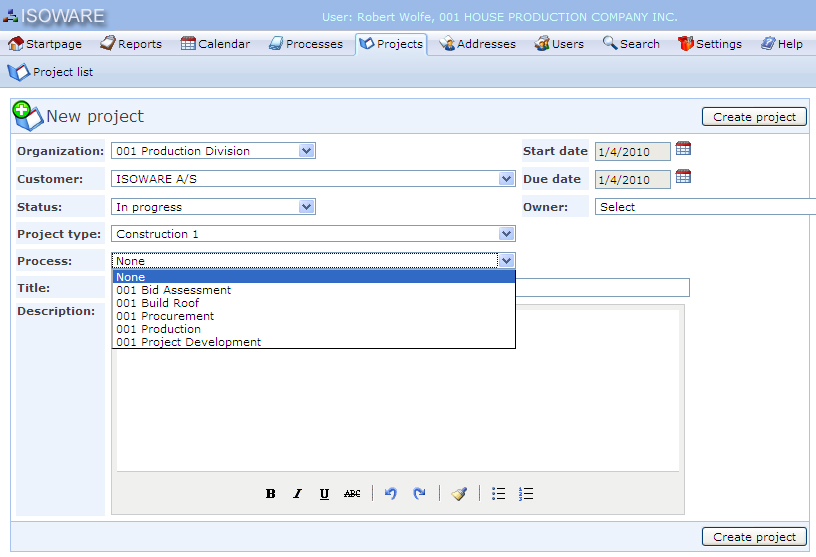Click the Title input field
Screen dimensions: 816x557
(x=602, y=287)
